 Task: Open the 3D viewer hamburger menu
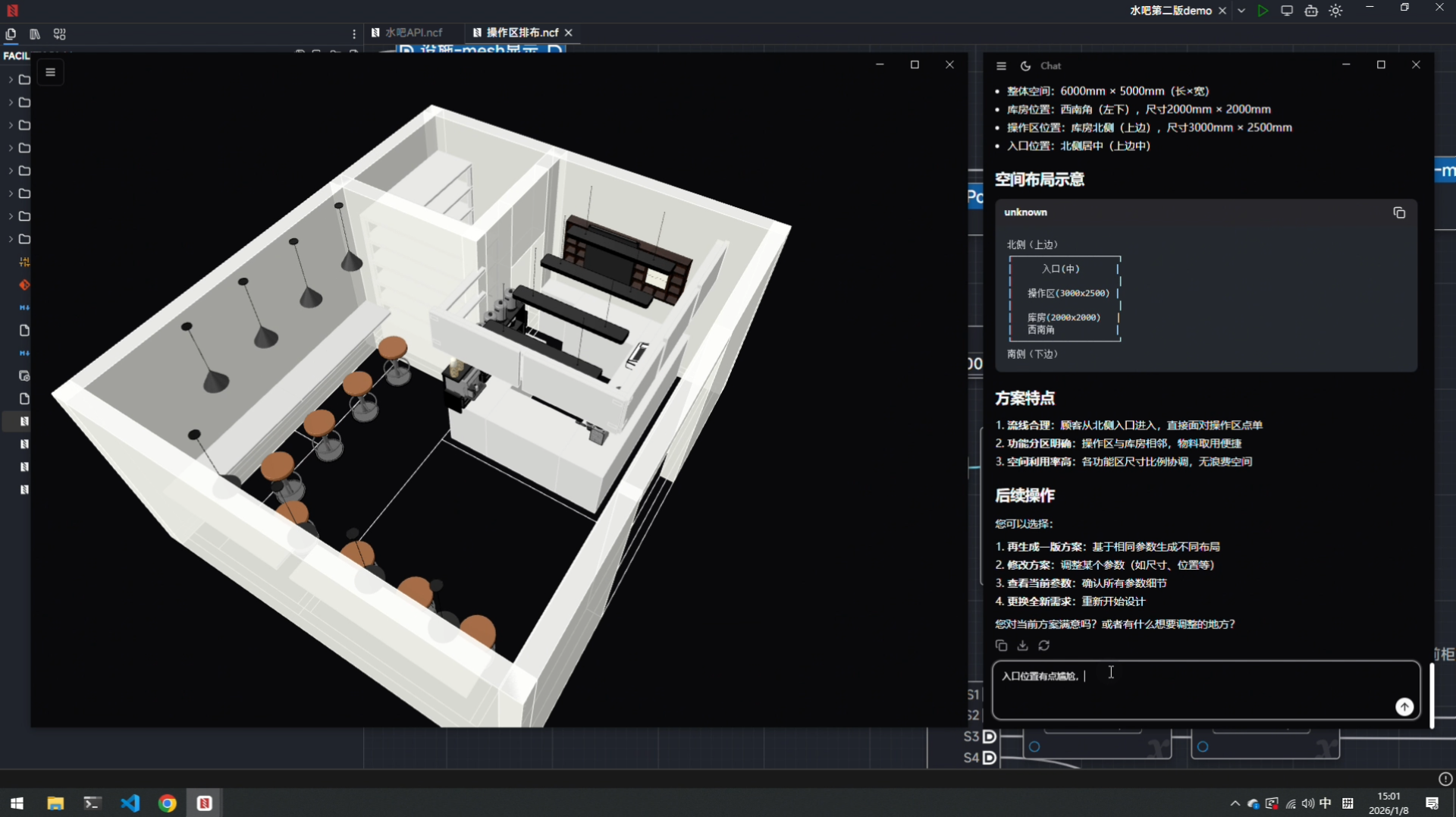coord(51,73)
